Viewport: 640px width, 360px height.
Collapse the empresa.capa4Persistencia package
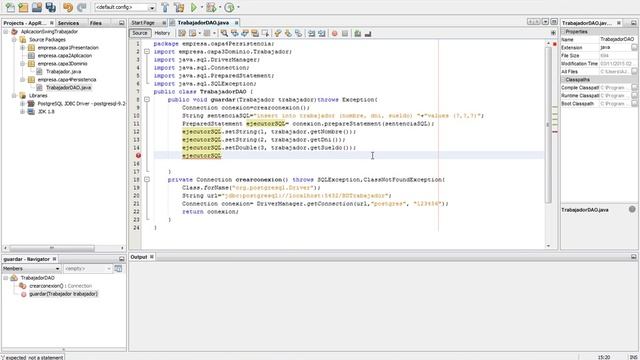[22, 80]
